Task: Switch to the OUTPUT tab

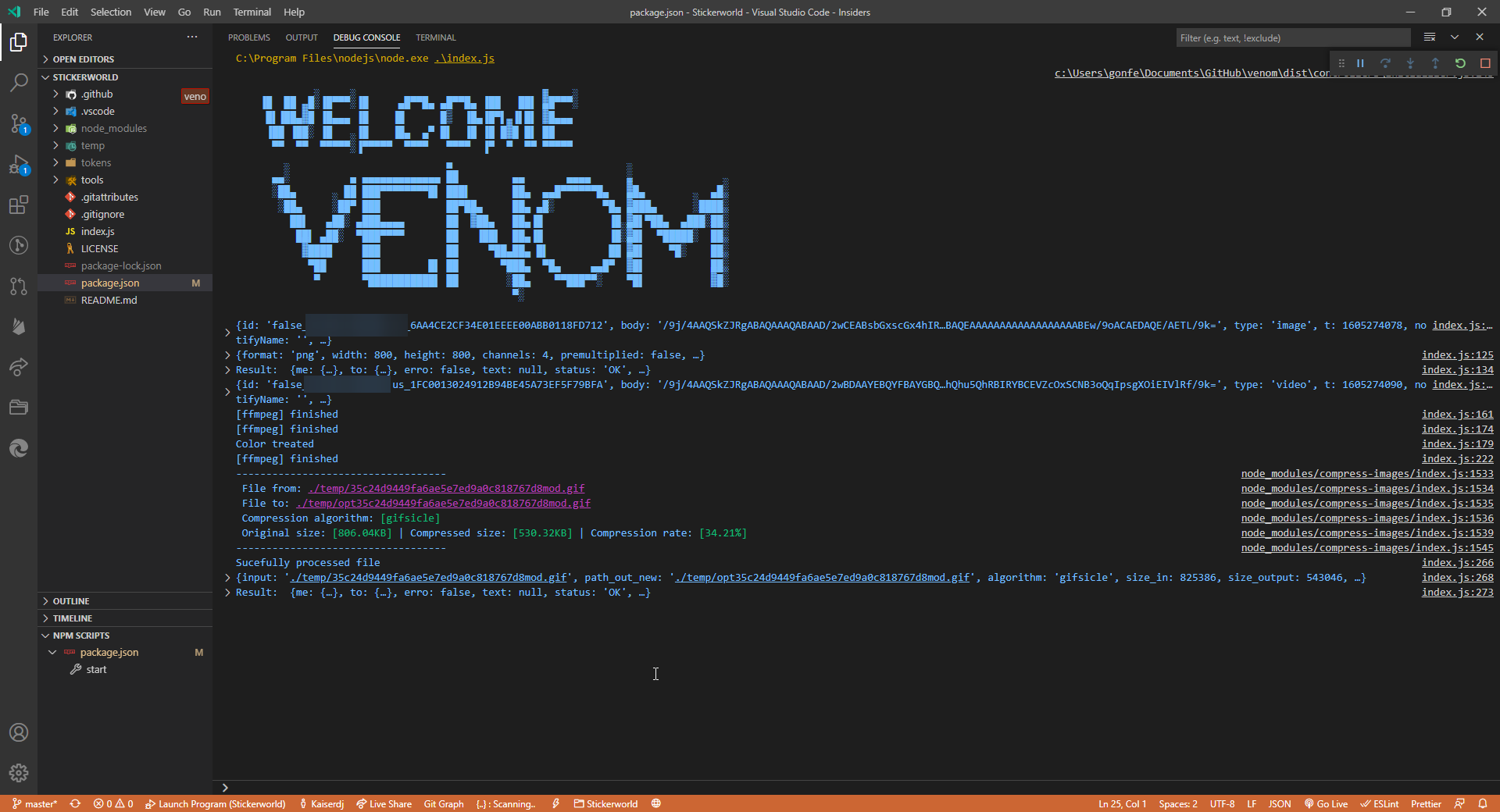Action: 302,37
